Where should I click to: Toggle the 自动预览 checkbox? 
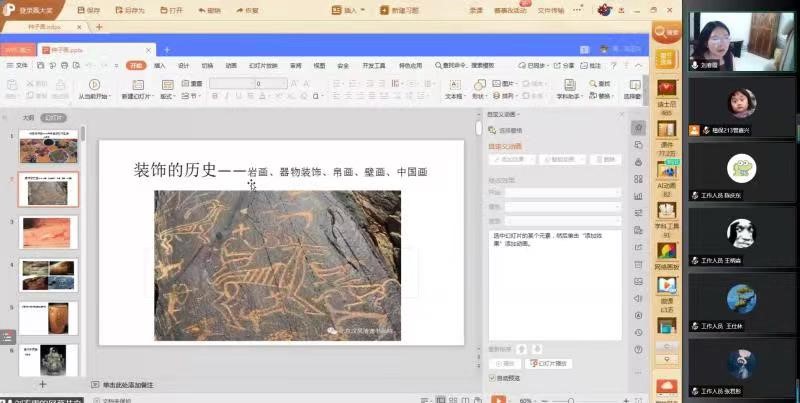click(x=491, y=378)
